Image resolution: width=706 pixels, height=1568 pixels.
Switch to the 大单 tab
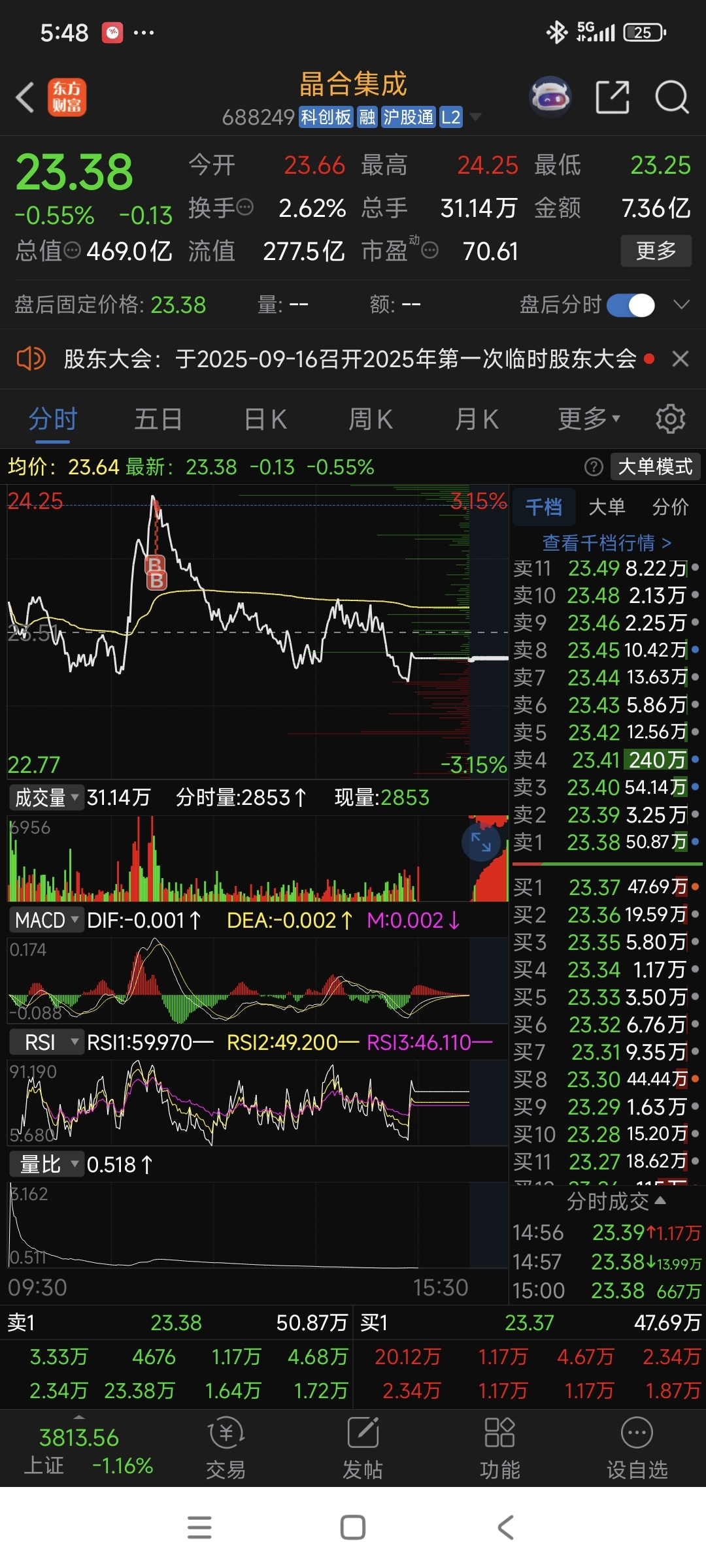click(607, 506)
